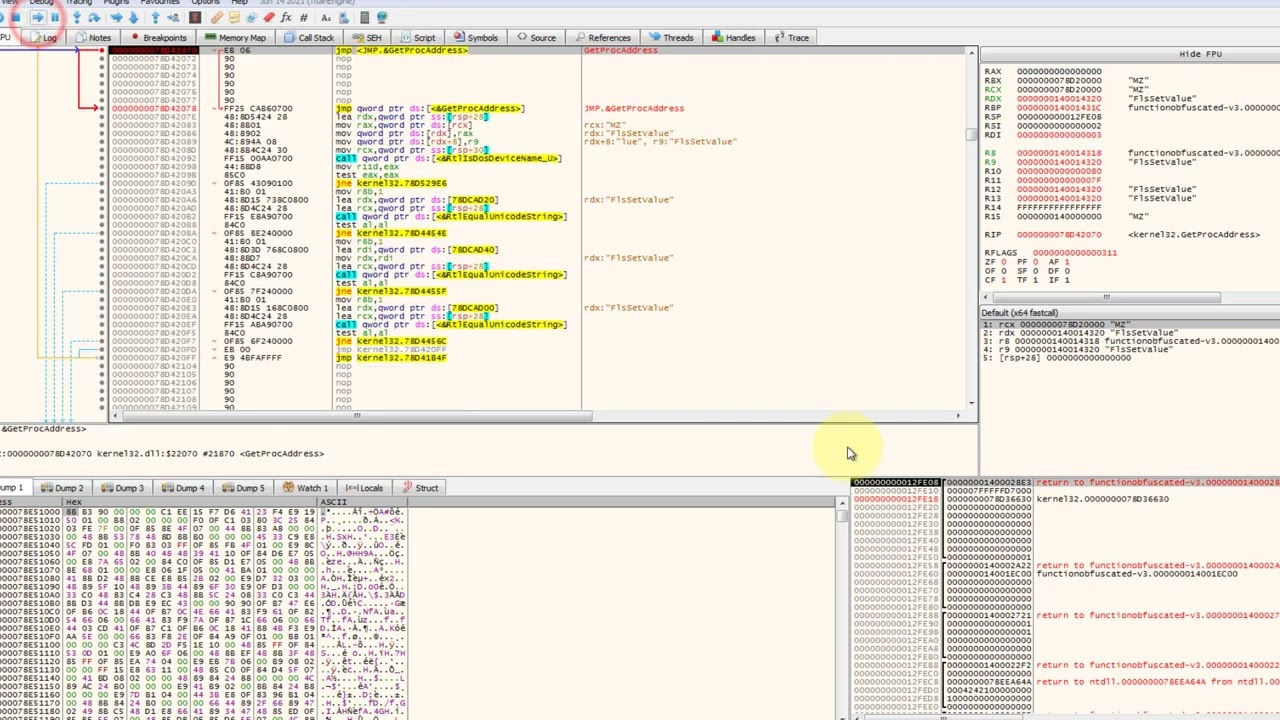Open the References tab

point(602,38)
